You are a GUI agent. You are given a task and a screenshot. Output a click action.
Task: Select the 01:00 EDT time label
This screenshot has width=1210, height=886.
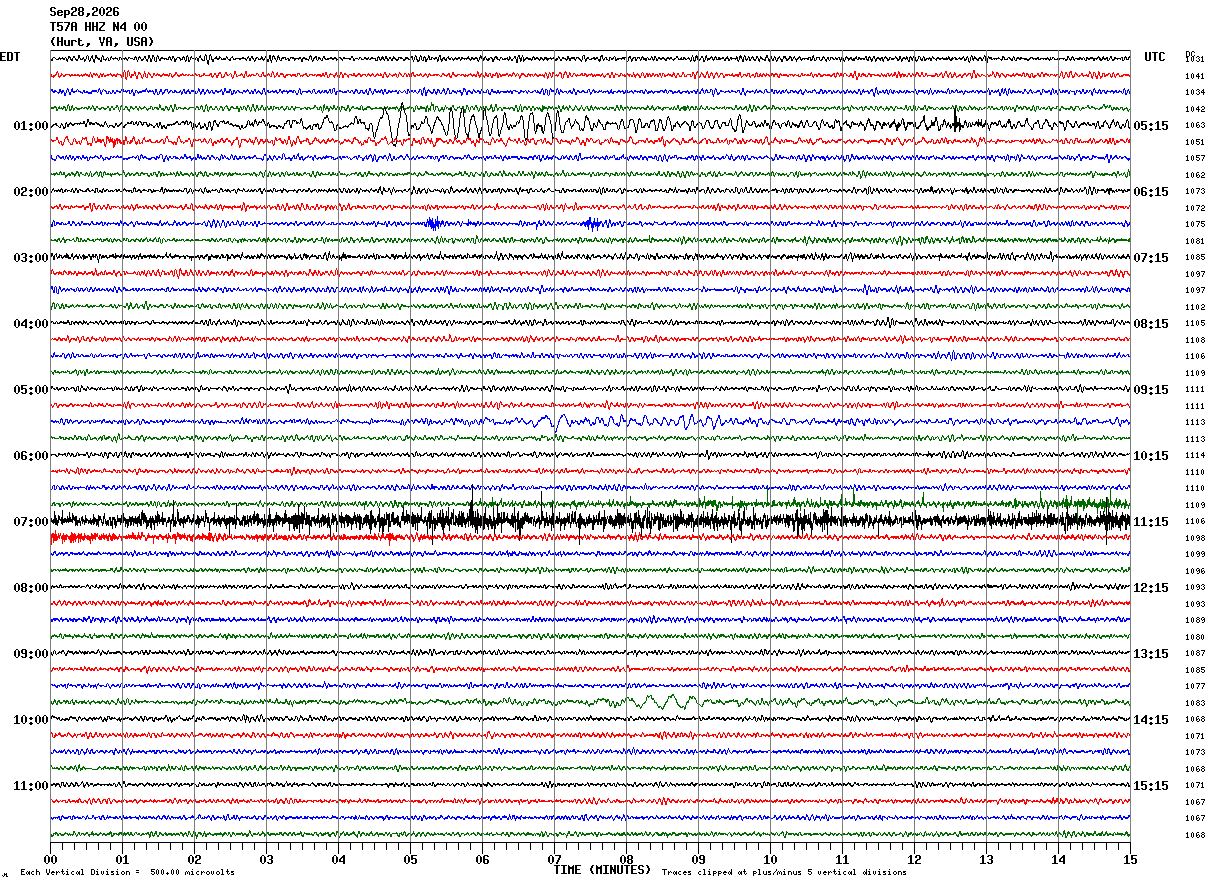pyautogui.click(x=31, y=126)
